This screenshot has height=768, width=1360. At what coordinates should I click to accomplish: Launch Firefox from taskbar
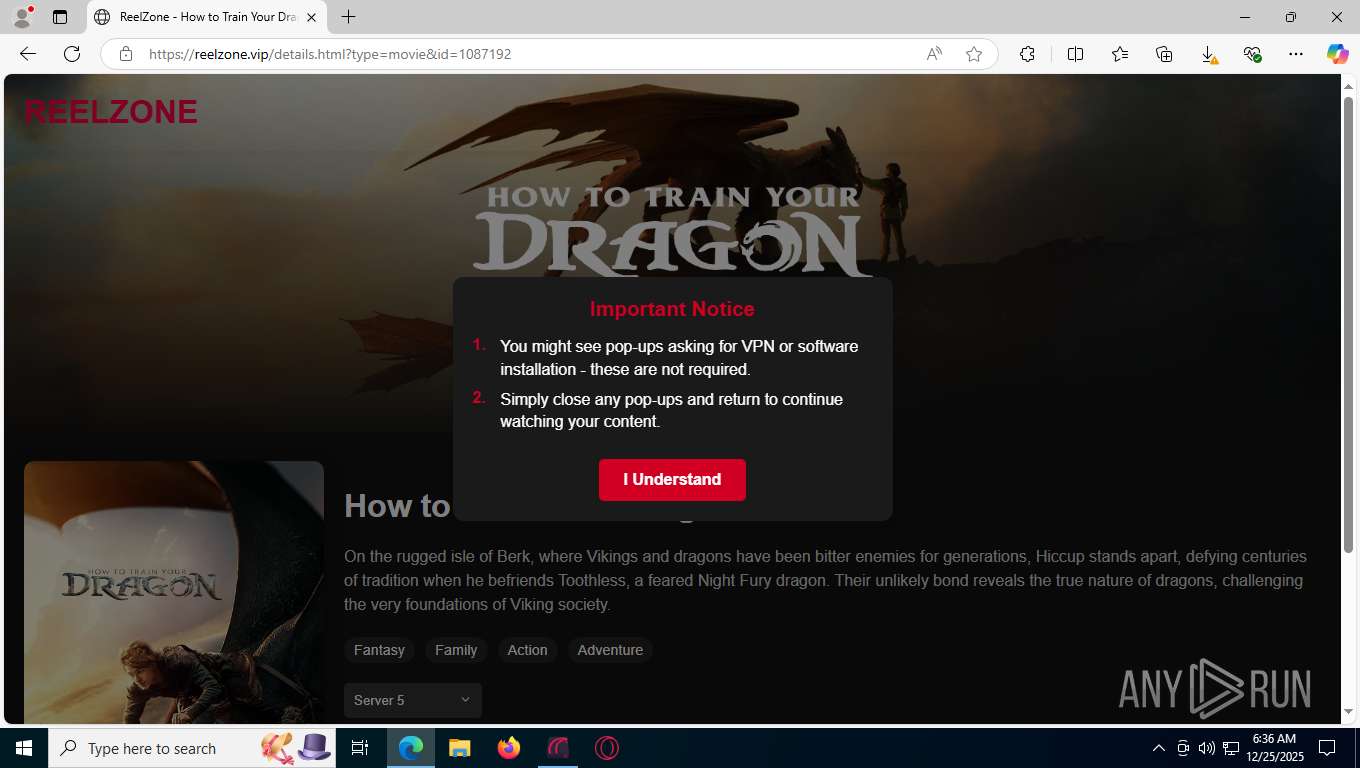[x=509, y=748]
